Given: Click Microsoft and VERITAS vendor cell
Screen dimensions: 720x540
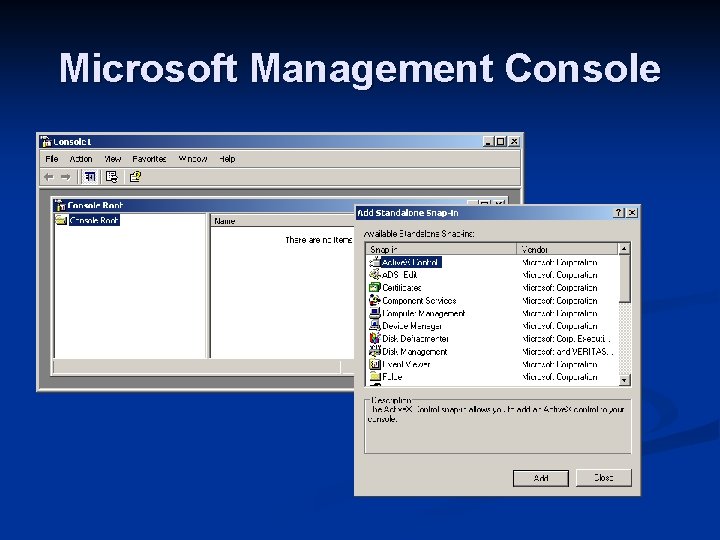Looking at the screenshot, I should click(568, 351).
